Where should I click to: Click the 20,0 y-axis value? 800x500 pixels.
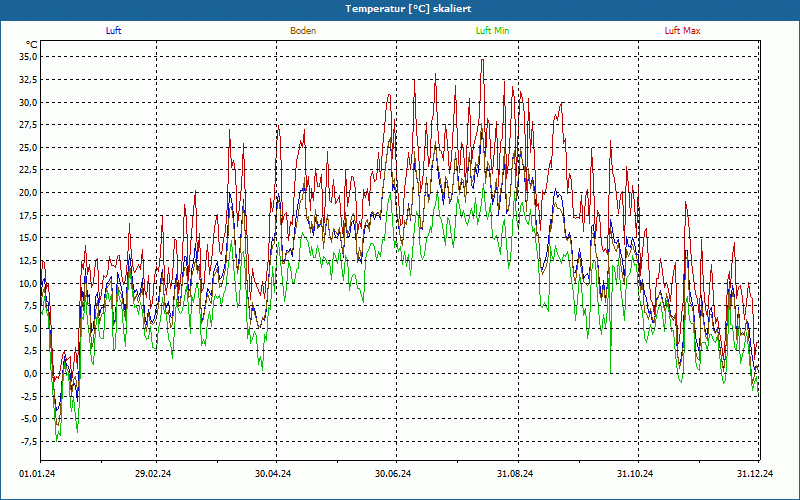point(28,193)
